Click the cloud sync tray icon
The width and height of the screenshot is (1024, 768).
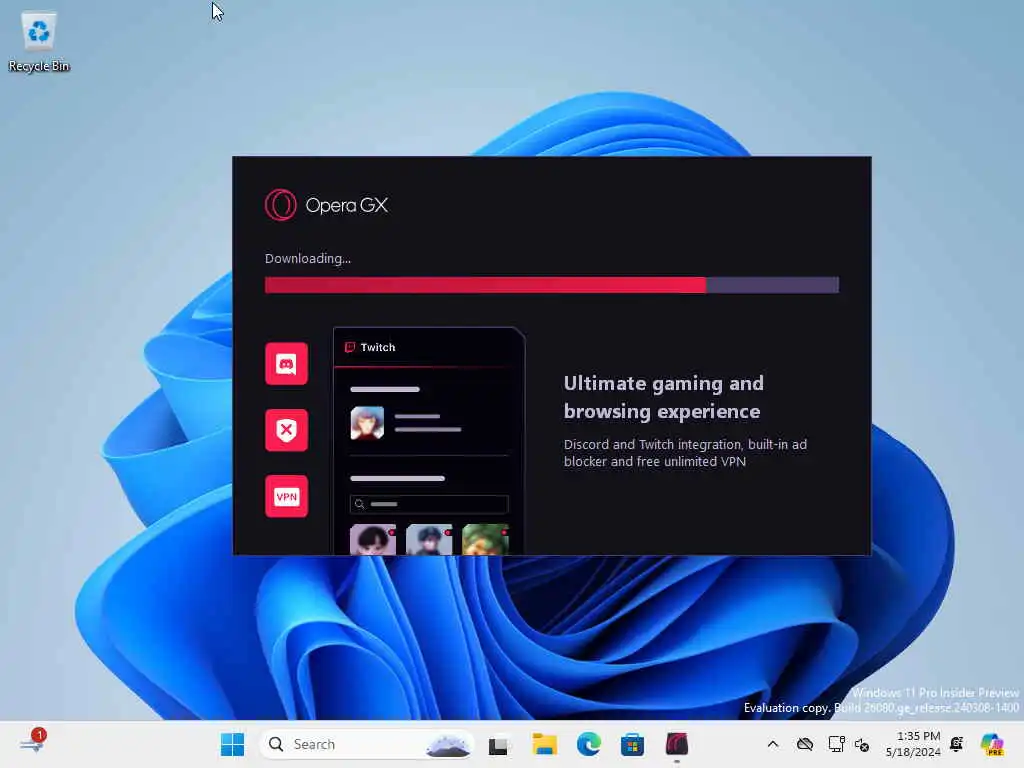coord(805,744)
